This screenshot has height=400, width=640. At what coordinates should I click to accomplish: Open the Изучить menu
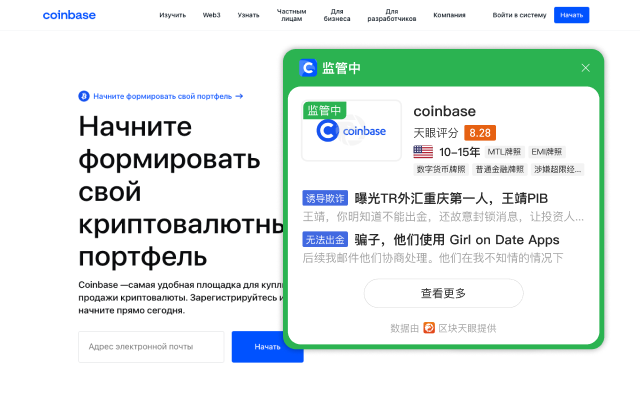(172, 15)
